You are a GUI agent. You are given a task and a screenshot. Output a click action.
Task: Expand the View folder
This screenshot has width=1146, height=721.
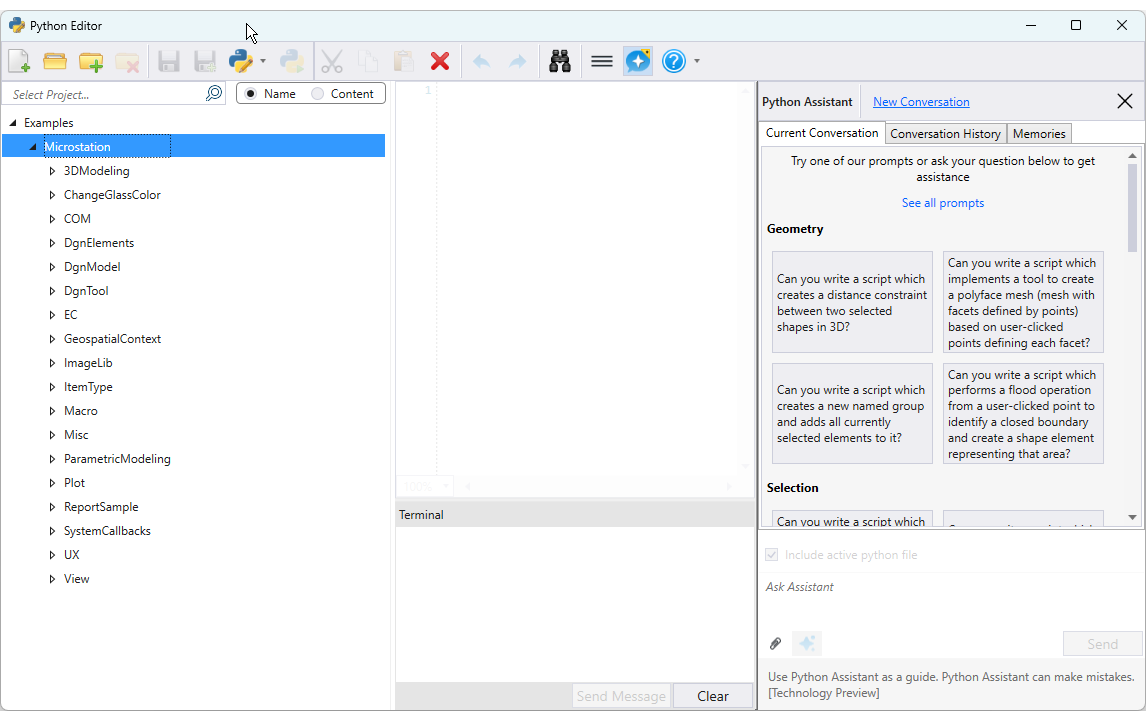pos(52,579)
